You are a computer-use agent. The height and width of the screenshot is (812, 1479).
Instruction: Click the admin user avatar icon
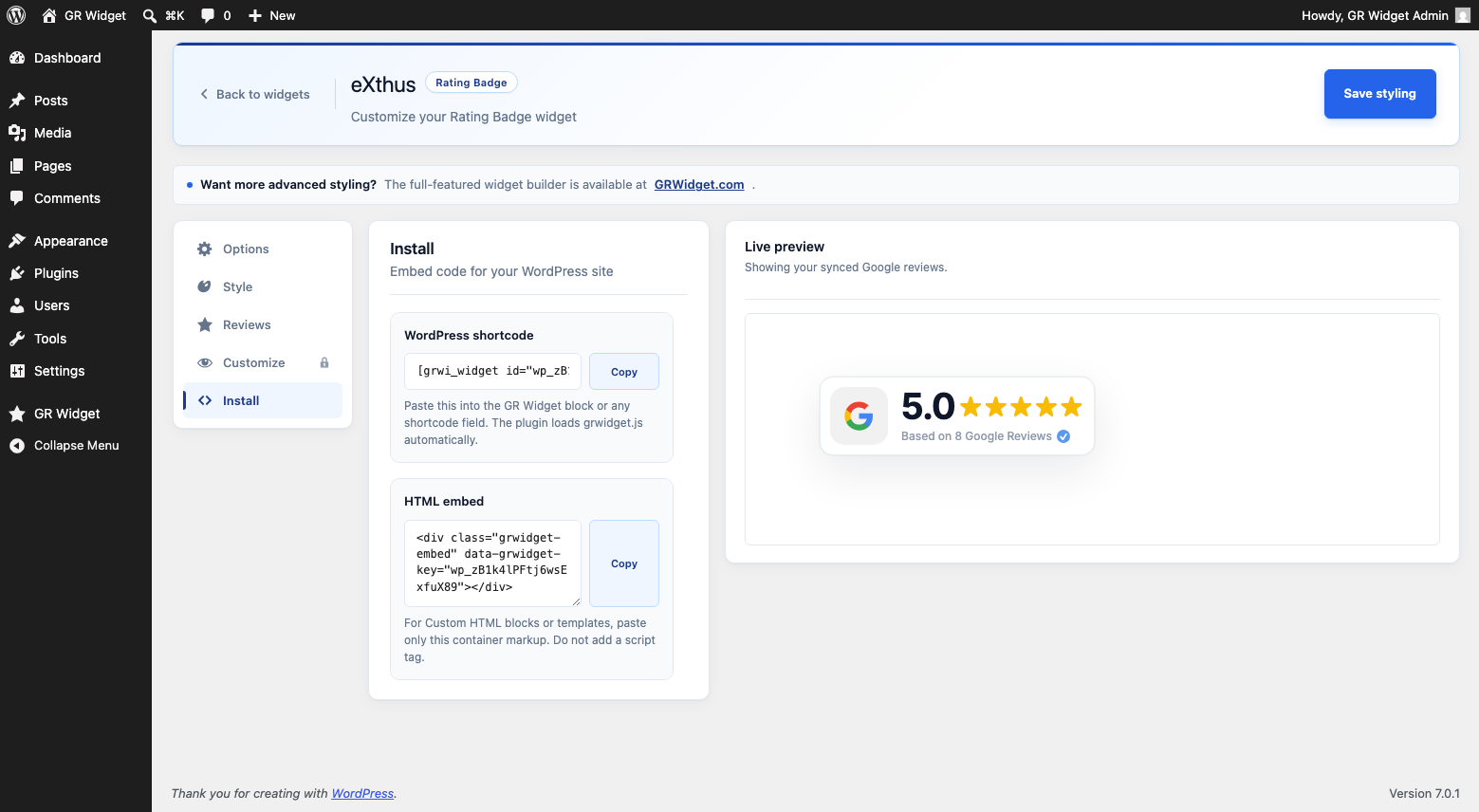(x=1463, y=15)
